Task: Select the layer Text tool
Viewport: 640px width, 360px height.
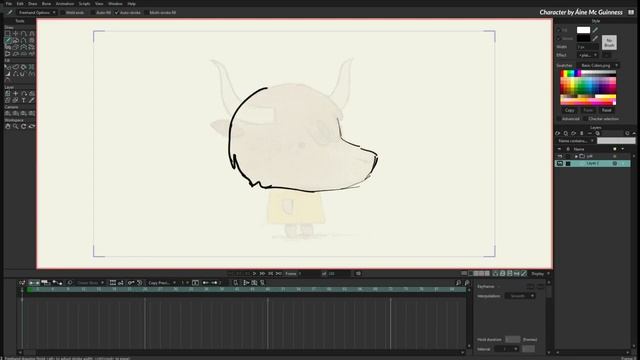Action: 24,100
